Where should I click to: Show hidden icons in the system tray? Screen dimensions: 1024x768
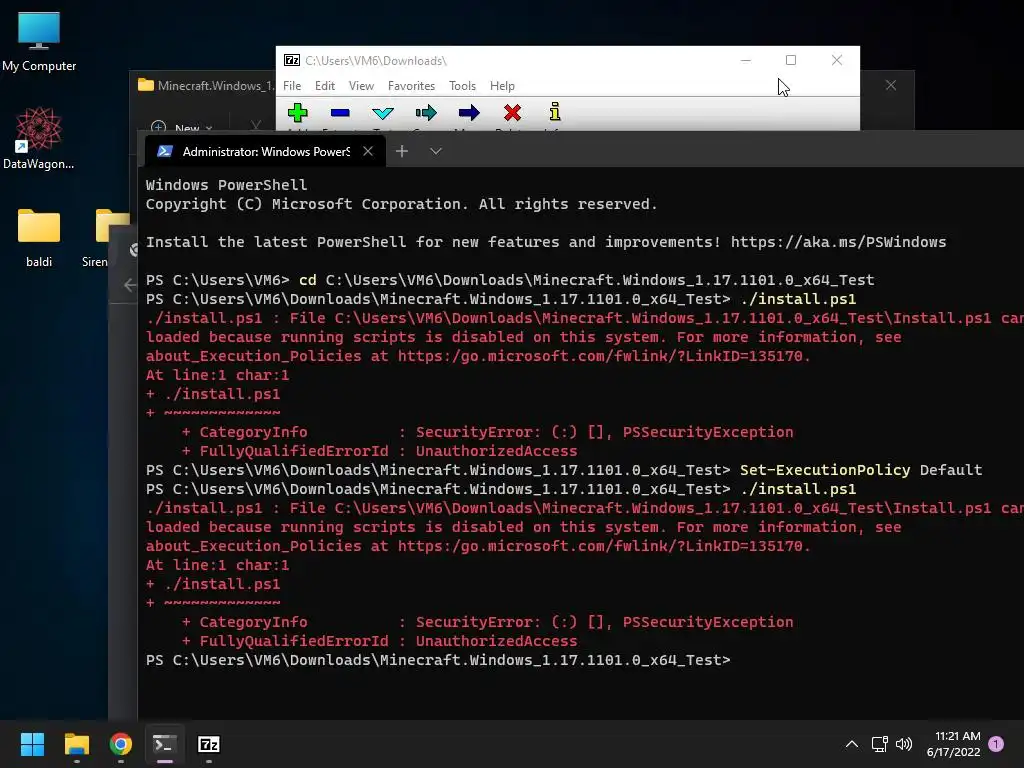click(x=852, y=744)
